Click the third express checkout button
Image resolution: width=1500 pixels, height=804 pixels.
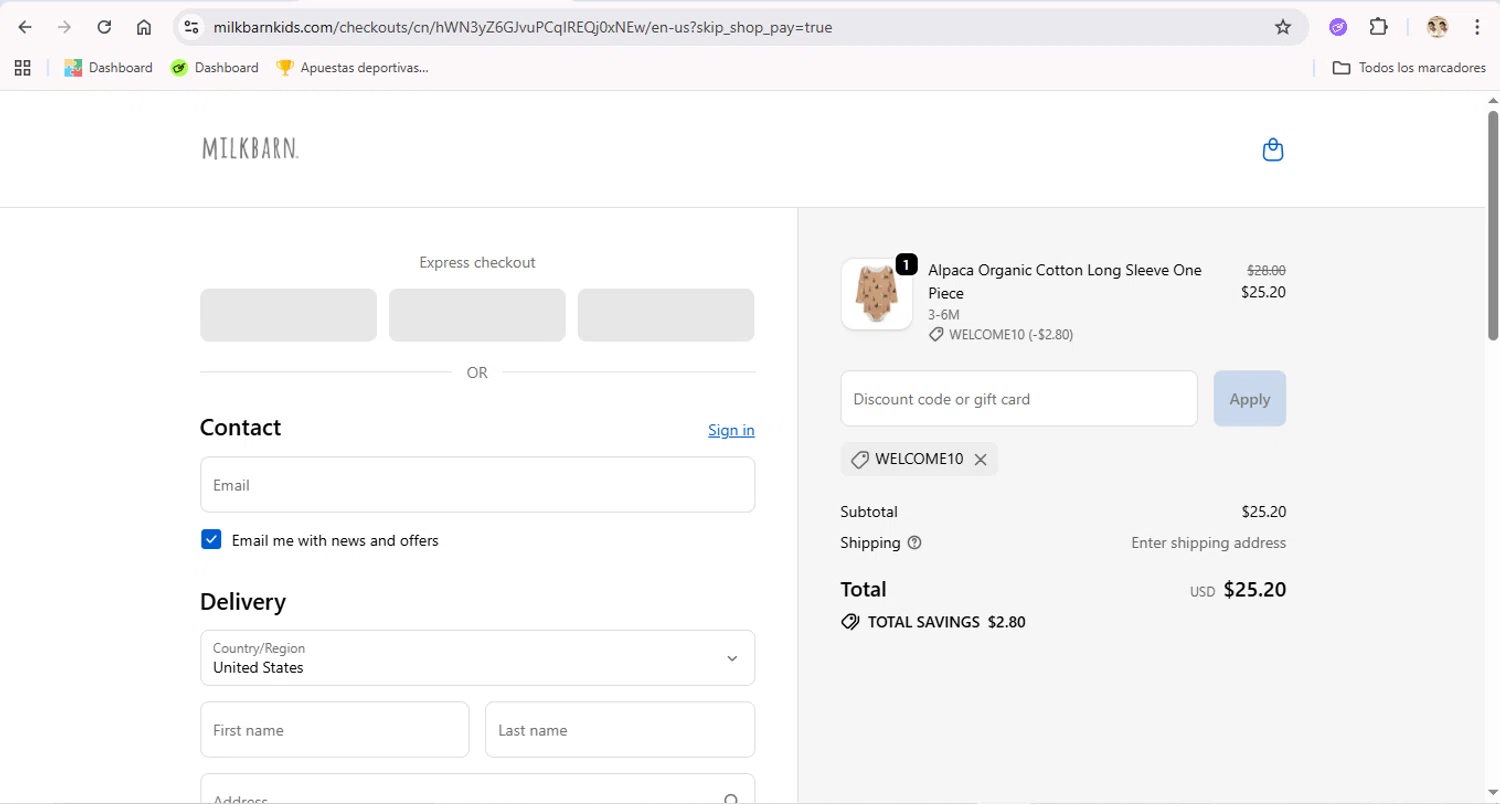point(666,315)
